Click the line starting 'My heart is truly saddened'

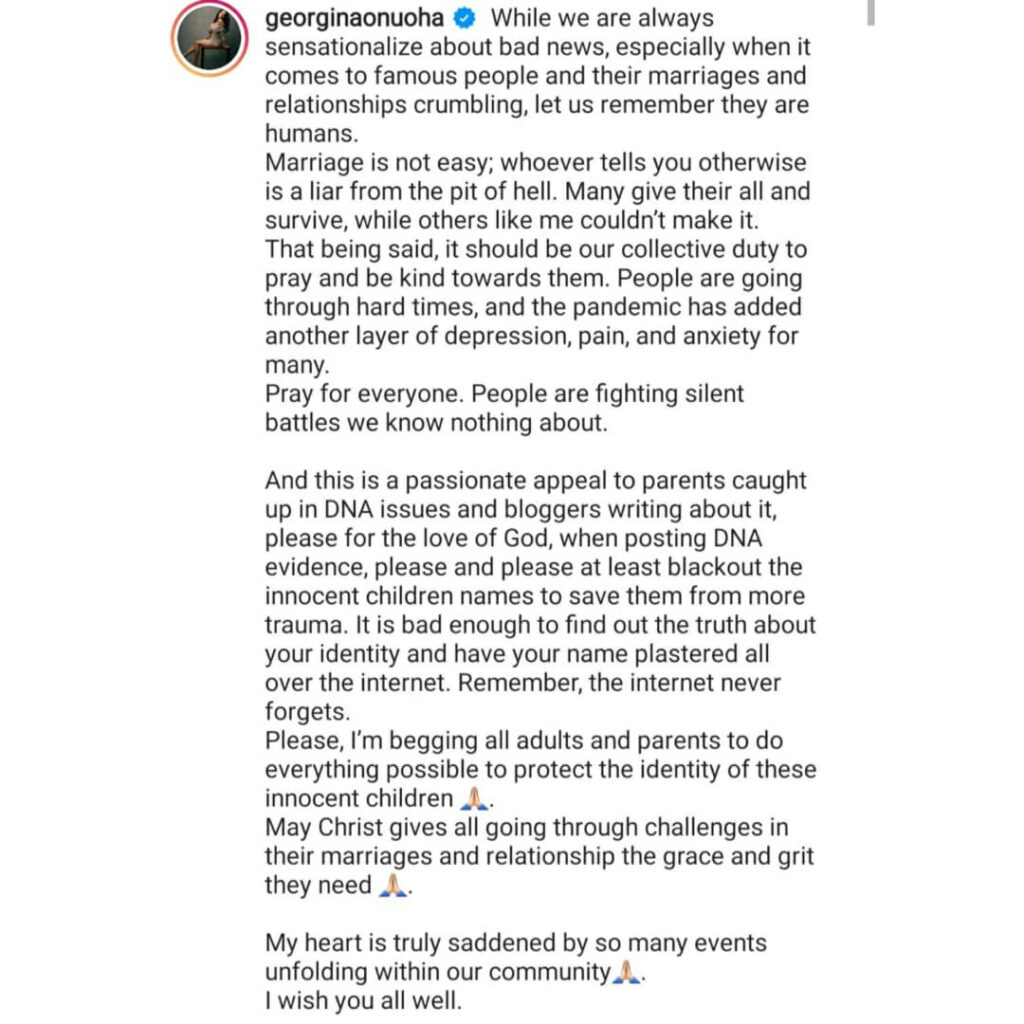pos(516,943)
